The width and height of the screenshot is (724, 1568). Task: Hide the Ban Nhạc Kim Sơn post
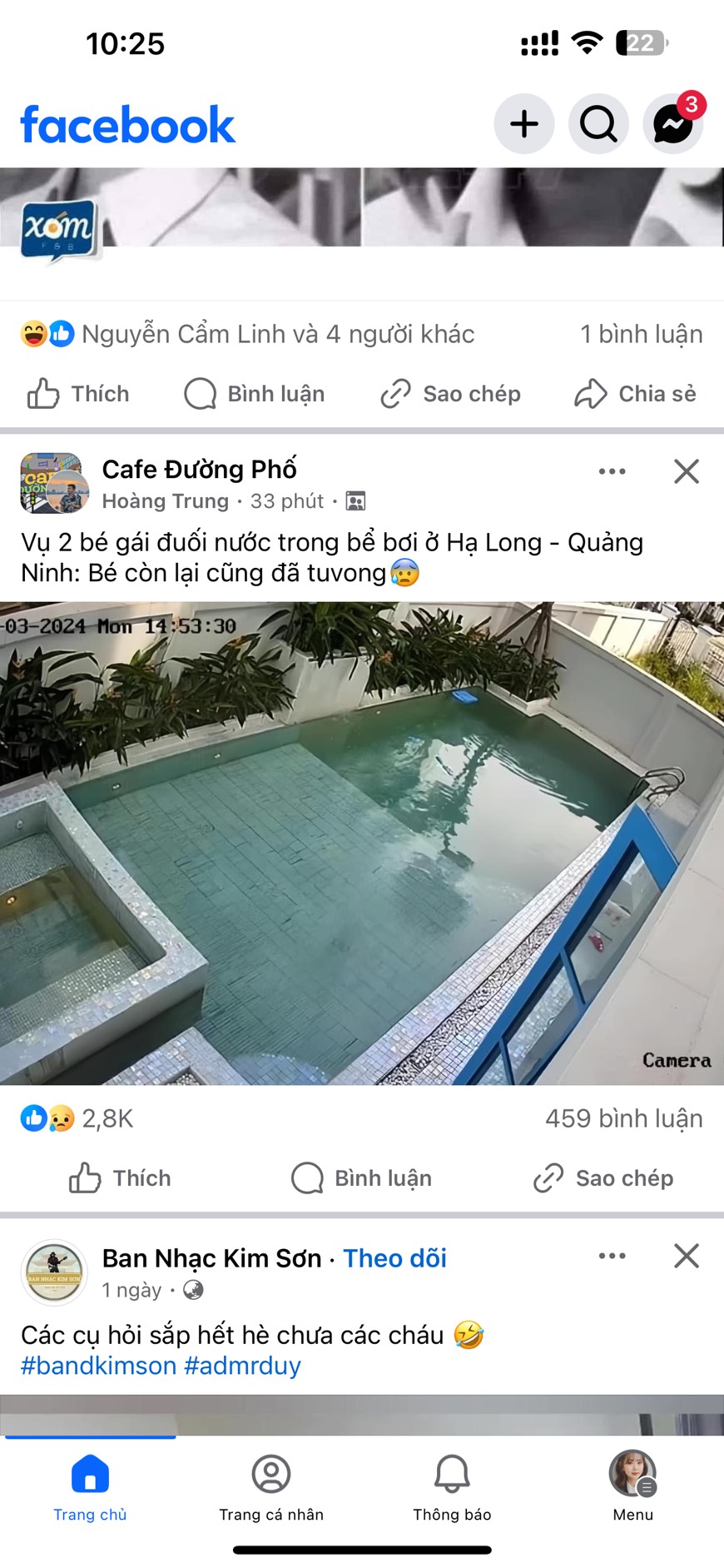(687, 1256)
